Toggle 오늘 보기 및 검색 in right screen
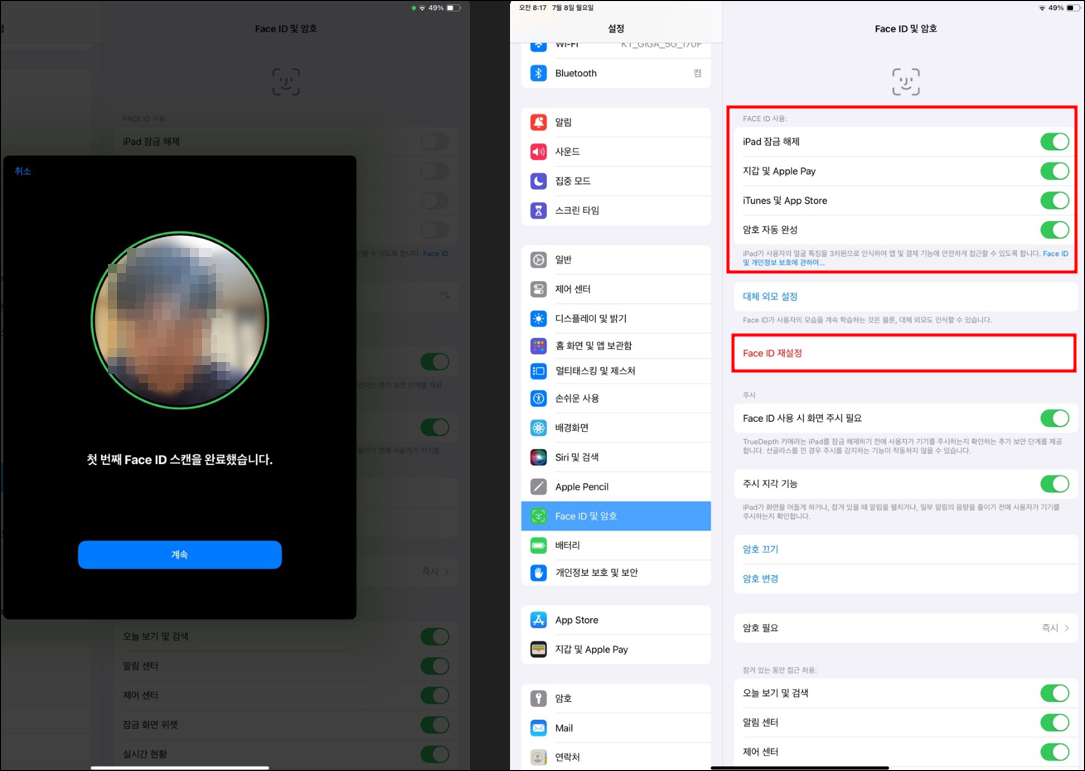The height and width of the screenshot is (771, 1085). 1055,693
